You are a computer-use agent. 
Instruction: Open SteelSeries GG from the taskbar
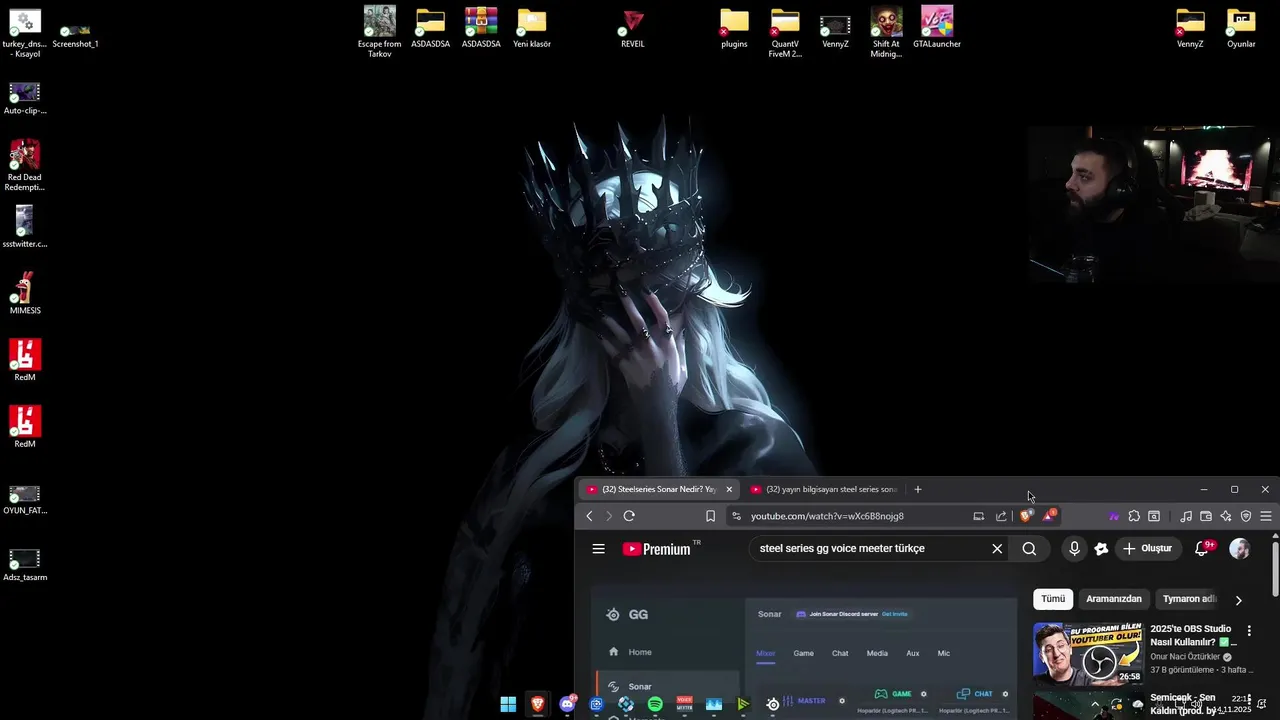click(773, 704)
